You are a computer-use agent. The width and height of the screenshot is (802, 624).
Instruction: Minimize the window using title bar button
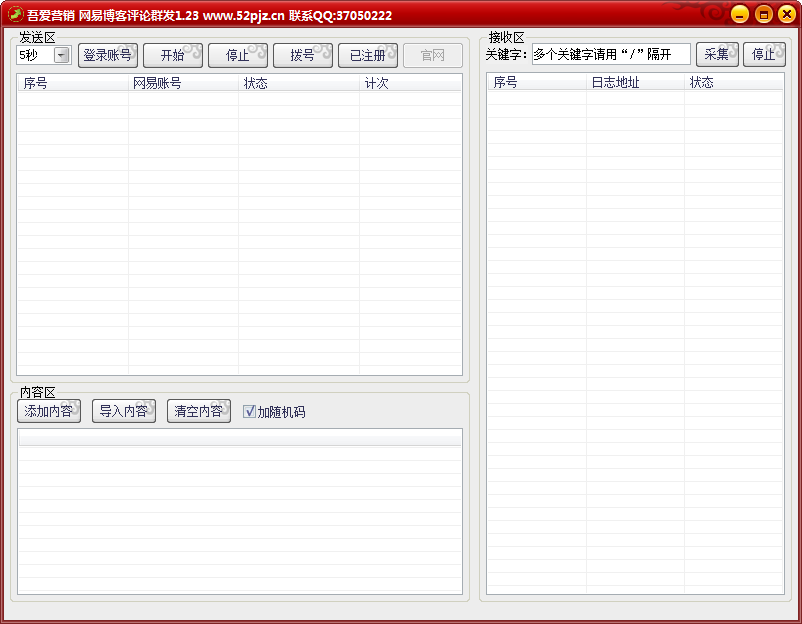click(x=739, y=14)
